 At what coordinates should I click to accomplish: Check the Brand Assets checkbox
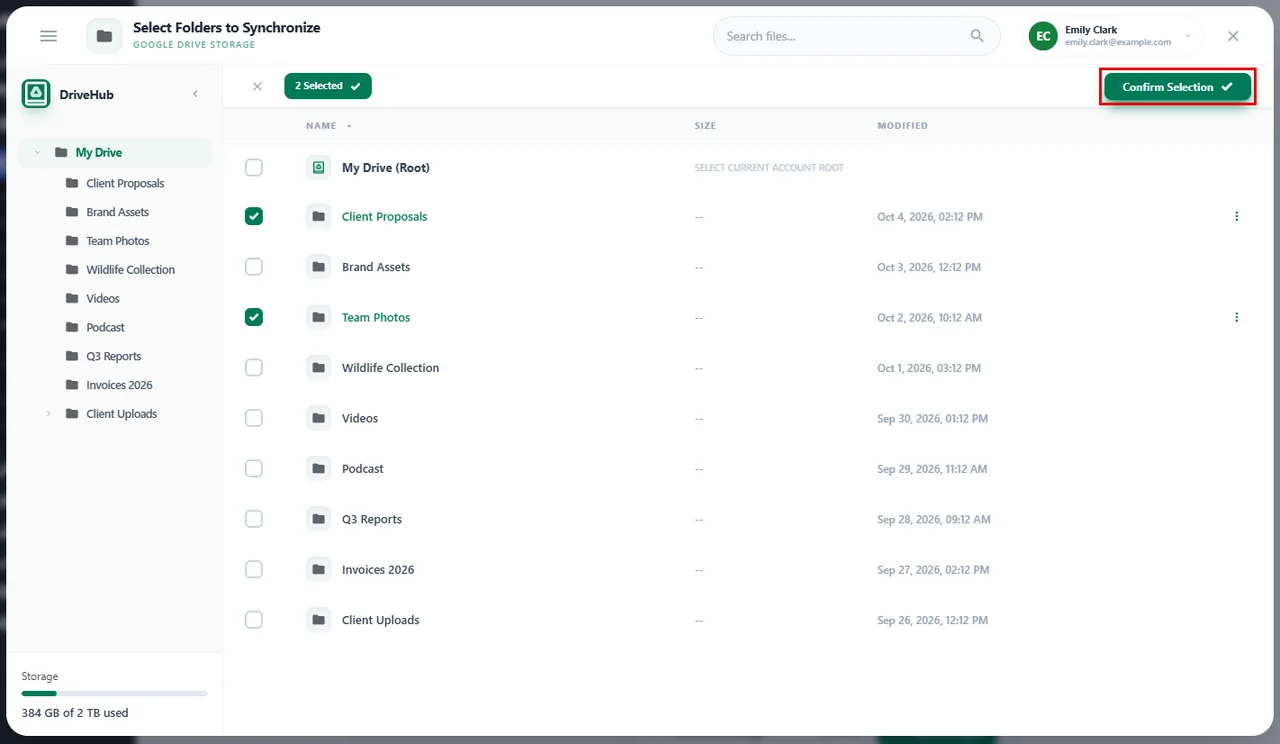point(254,267)
